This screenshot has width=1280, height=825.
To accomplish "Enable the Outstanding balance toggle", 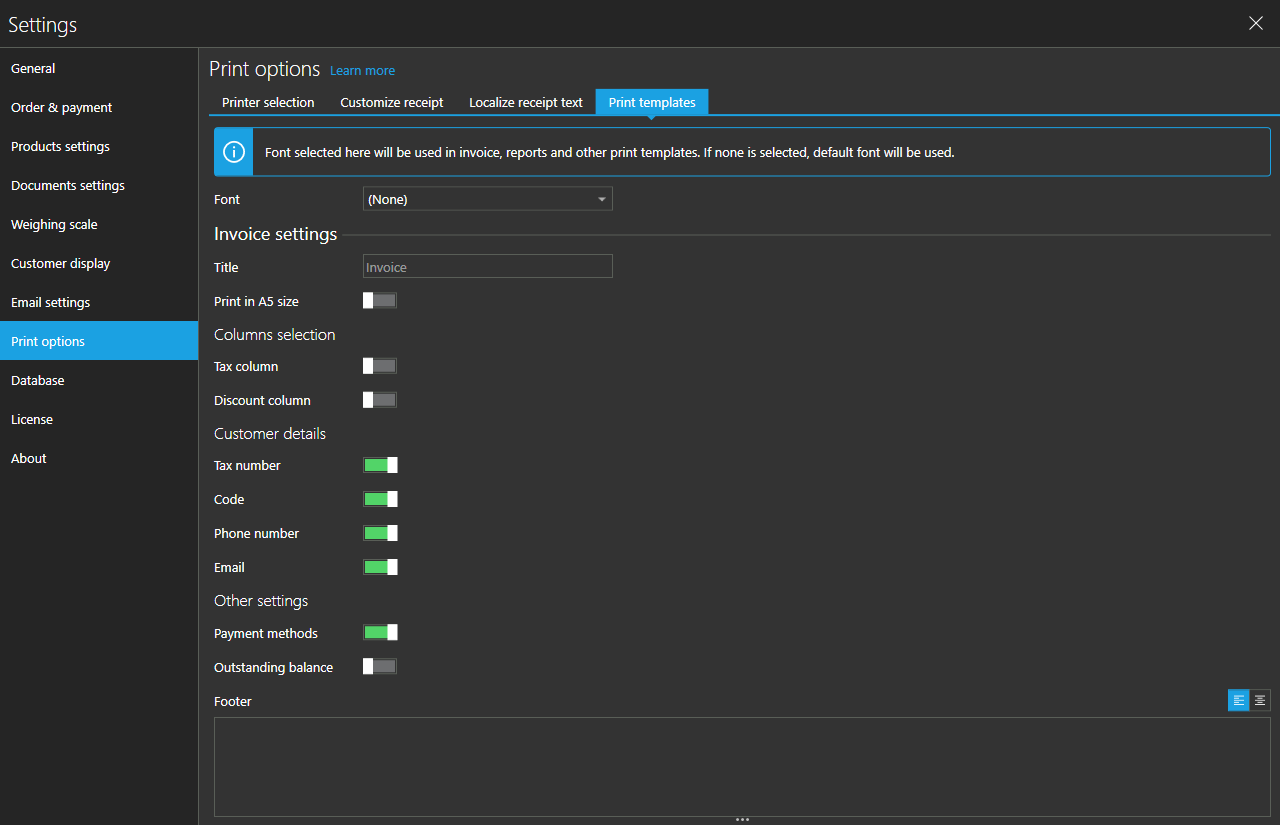I will pos(380,666).
